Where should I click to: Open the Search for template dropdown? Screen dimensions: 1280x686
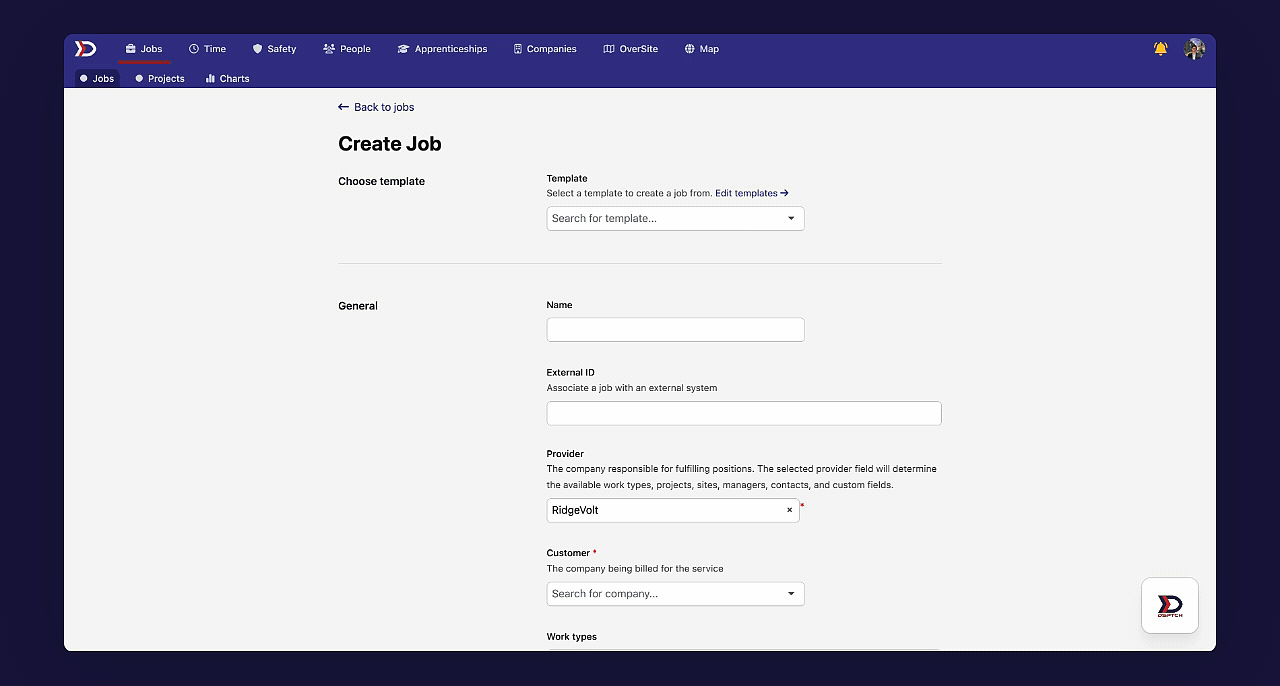pyautogui.click(x=675, y=218)
